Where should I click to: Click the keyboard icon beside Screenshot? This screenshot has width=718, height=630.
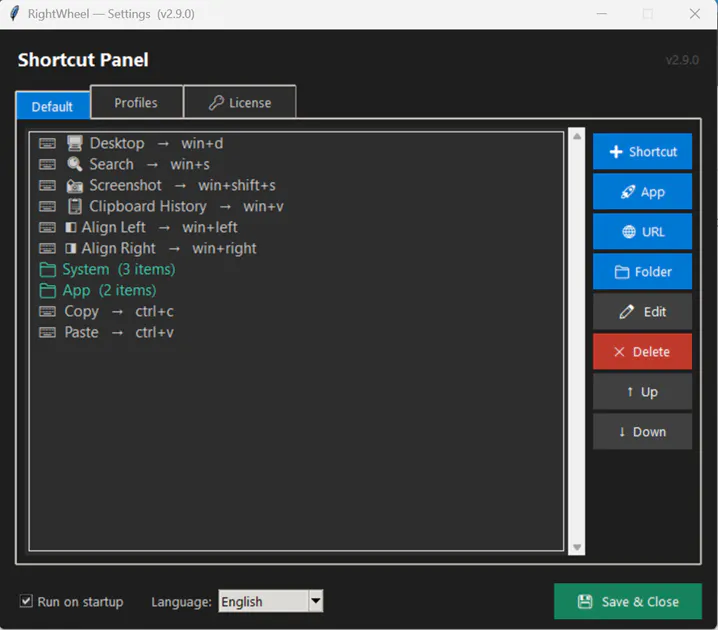[47, 185]
